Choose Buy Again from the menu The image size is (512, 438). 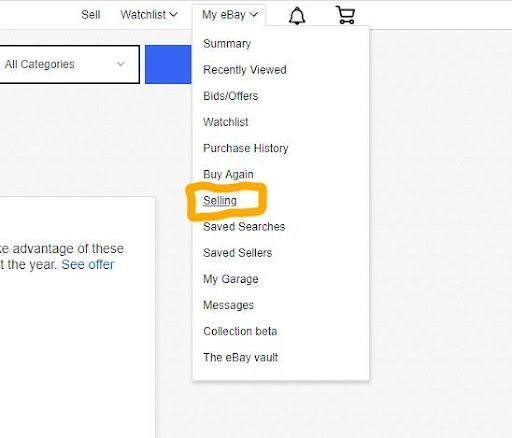click(x=228, y=174)
